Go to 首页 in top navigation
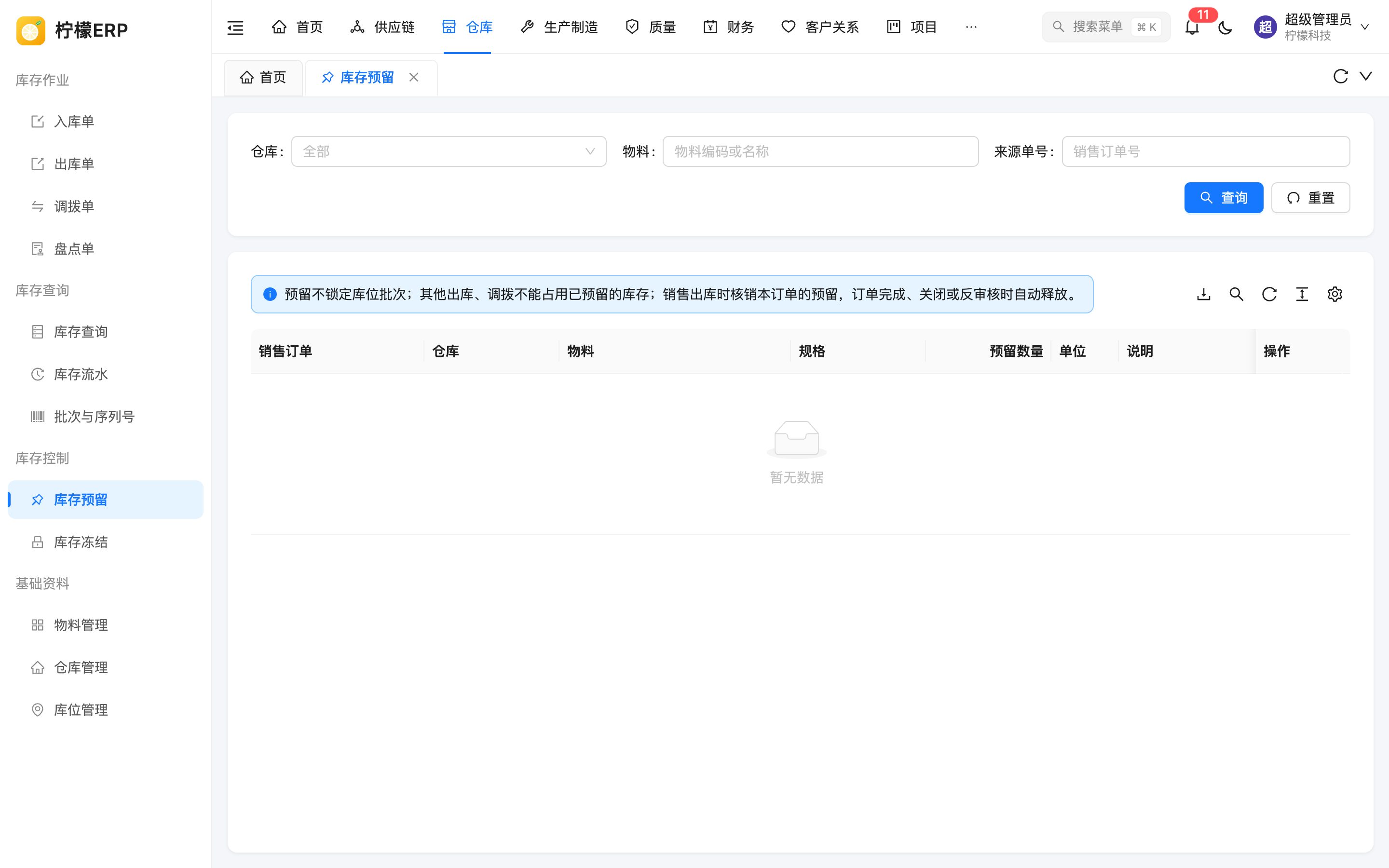 coord(297,27)
